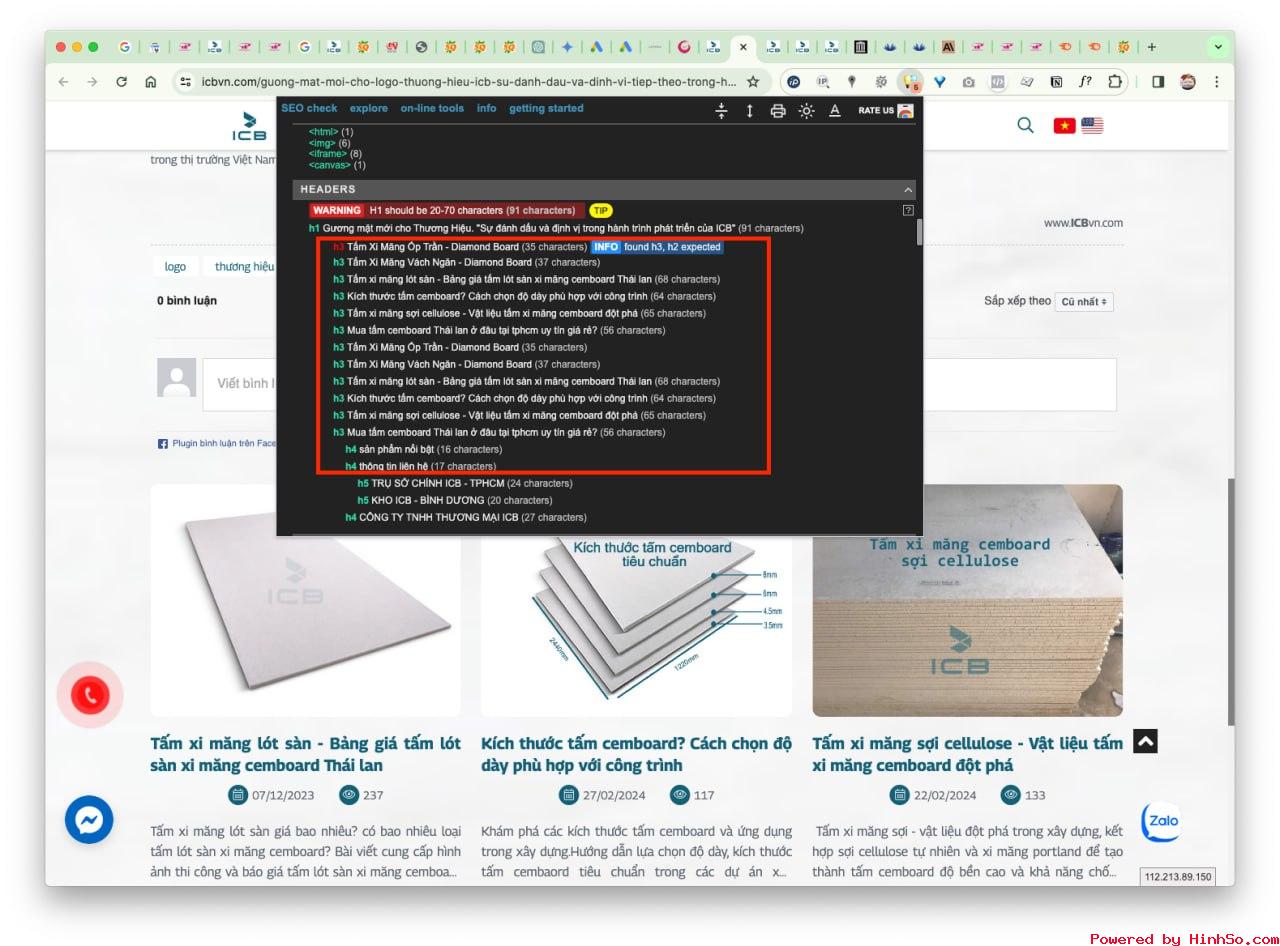The image size is (1280, 946).
Task: Switch site language to US flag
Action: point(1092,126)
